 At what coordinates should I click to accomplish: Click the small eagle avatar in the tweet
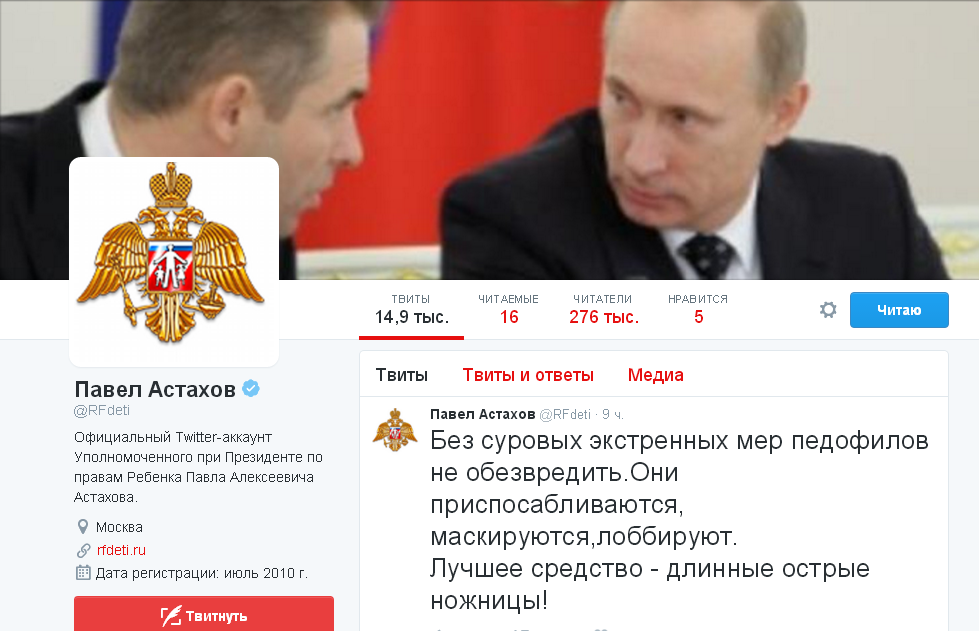395,430
